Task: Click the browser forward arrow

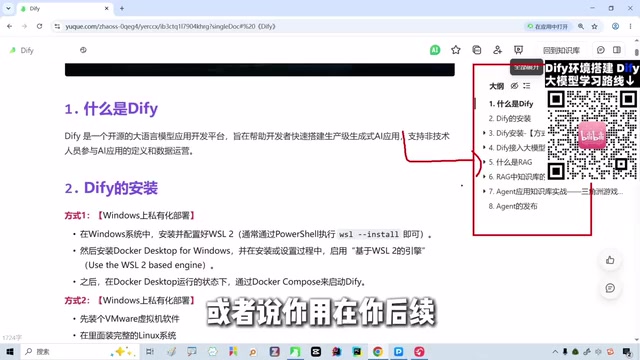Action: 24,26
